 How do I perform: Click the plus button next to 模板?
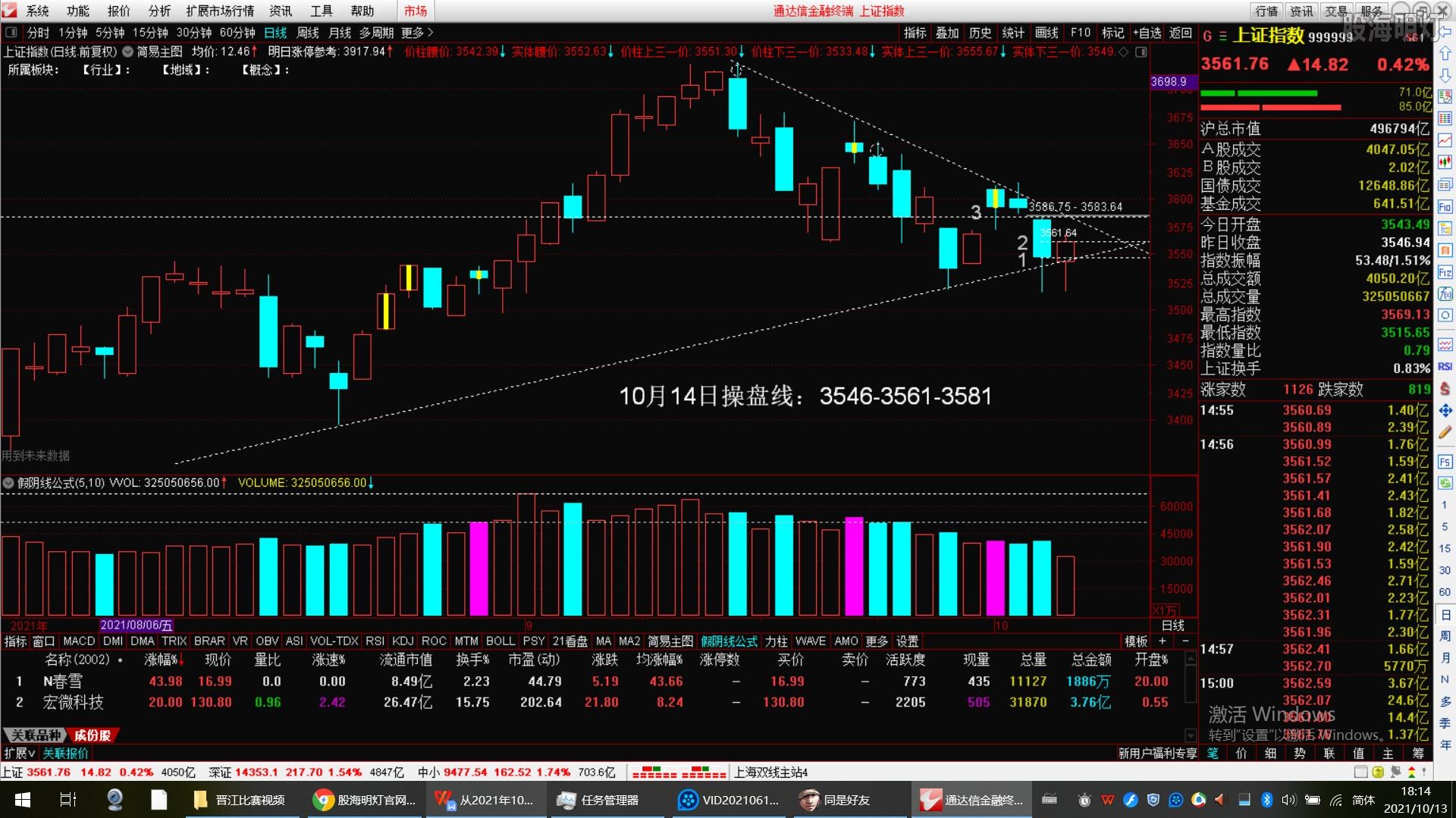(x=1162, y=641)
